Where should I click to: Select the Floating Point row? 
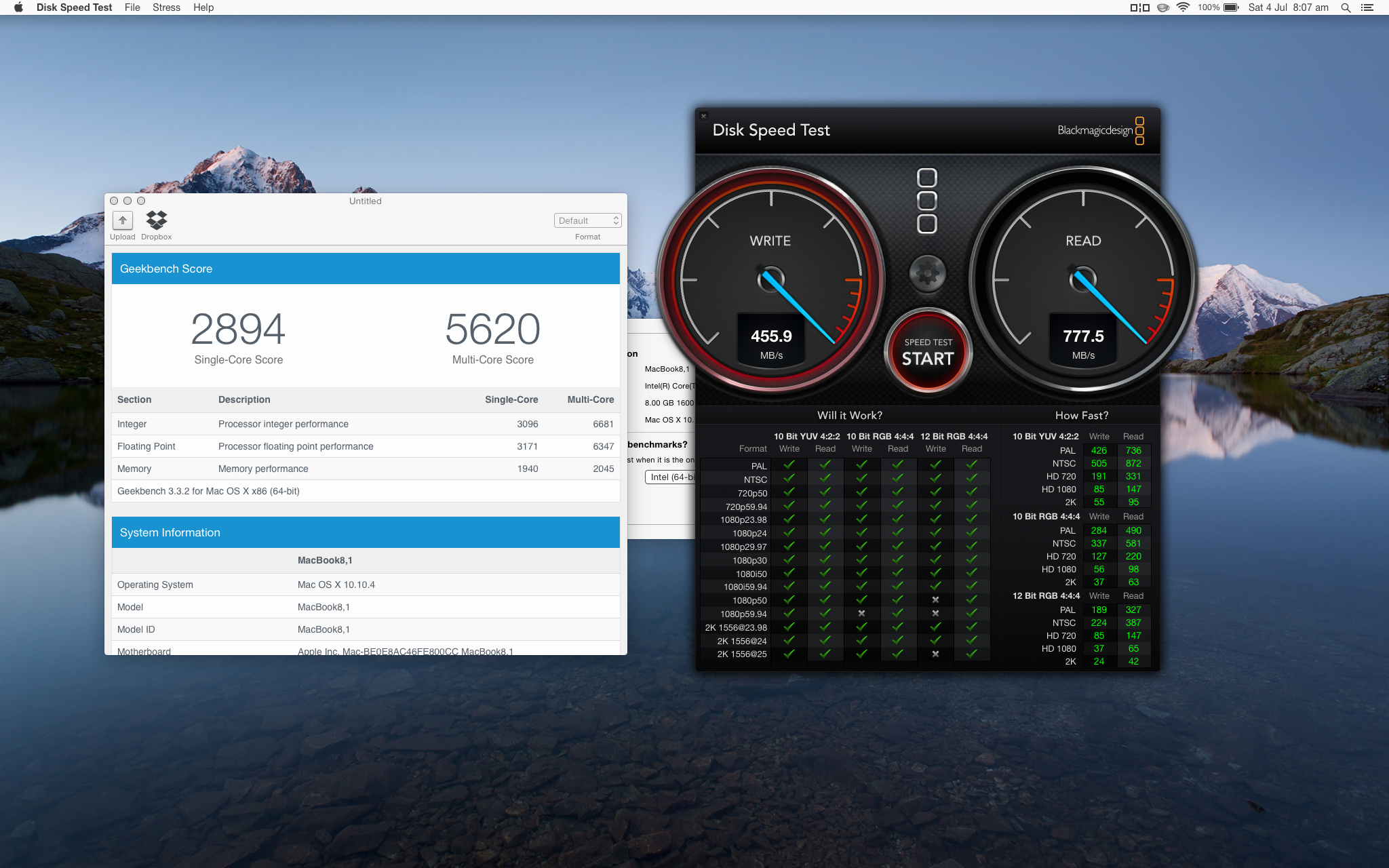coord(366,446)
